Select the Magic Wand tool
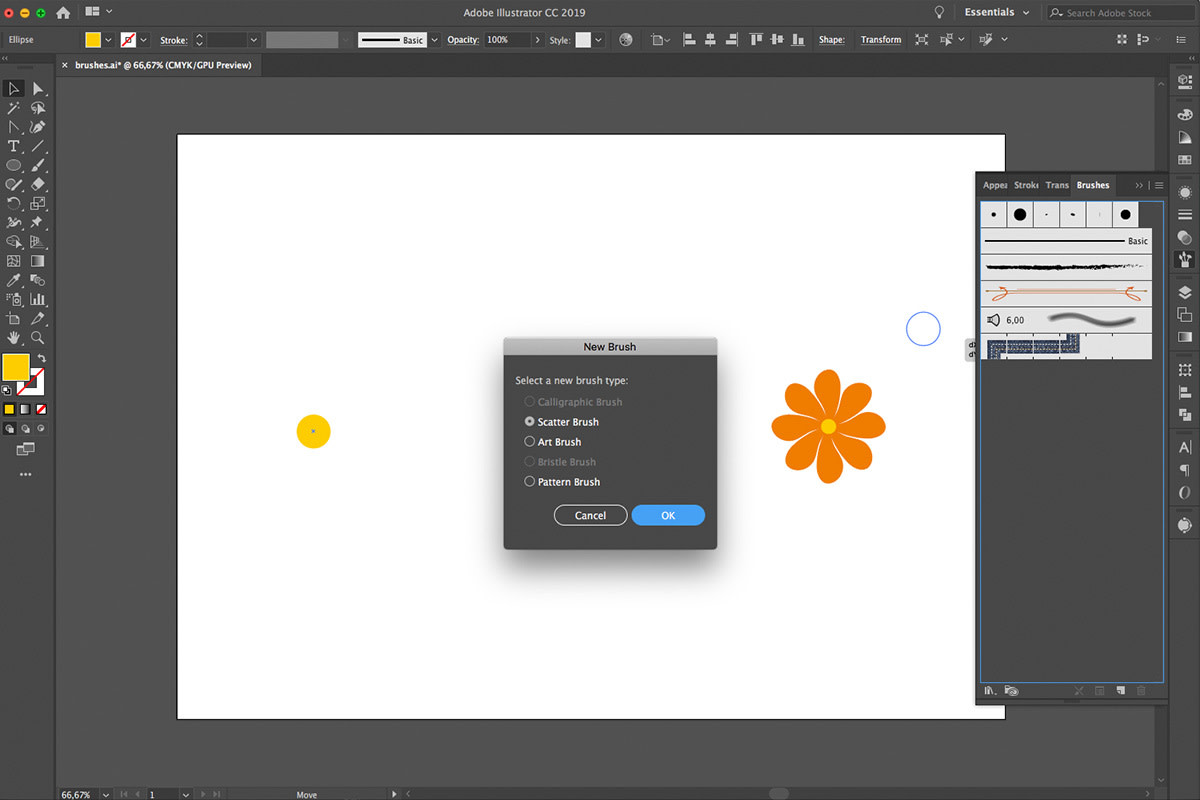This screenshot has width=1200, height=800. [14, 108]
